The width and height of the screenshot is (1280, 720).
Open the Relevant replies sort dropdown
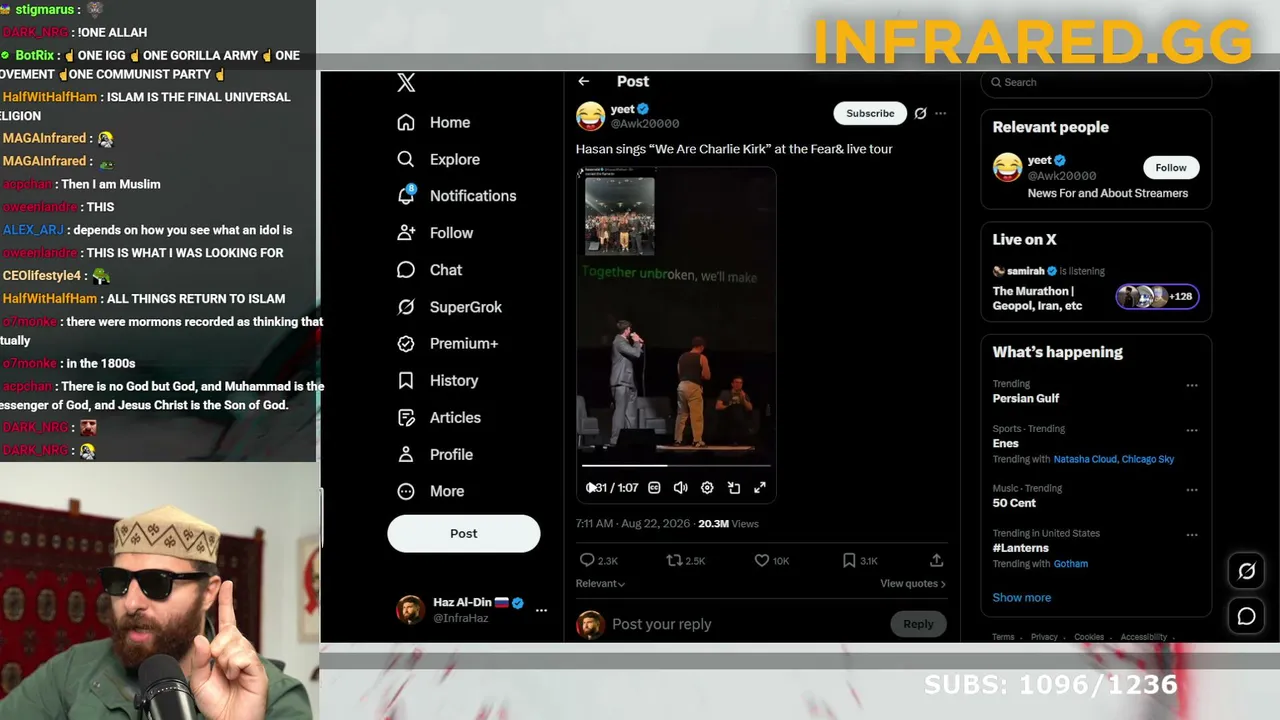point(600,584)
